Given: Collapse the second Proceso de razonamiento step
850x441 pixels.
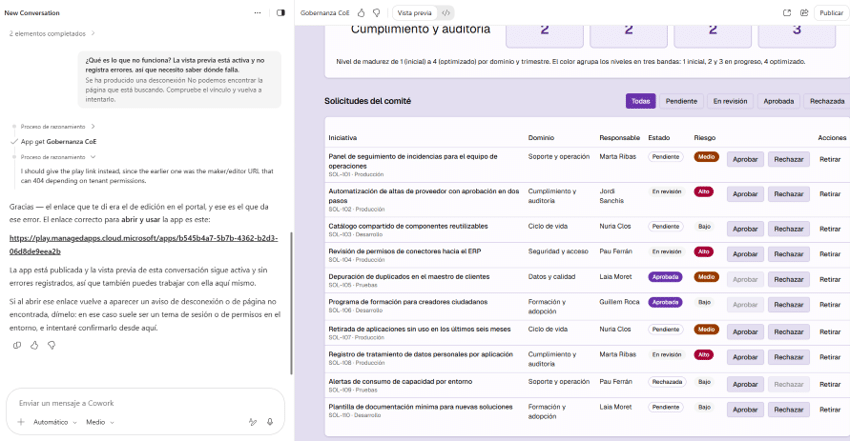Looking at the screenshot, I should [57, 157].
